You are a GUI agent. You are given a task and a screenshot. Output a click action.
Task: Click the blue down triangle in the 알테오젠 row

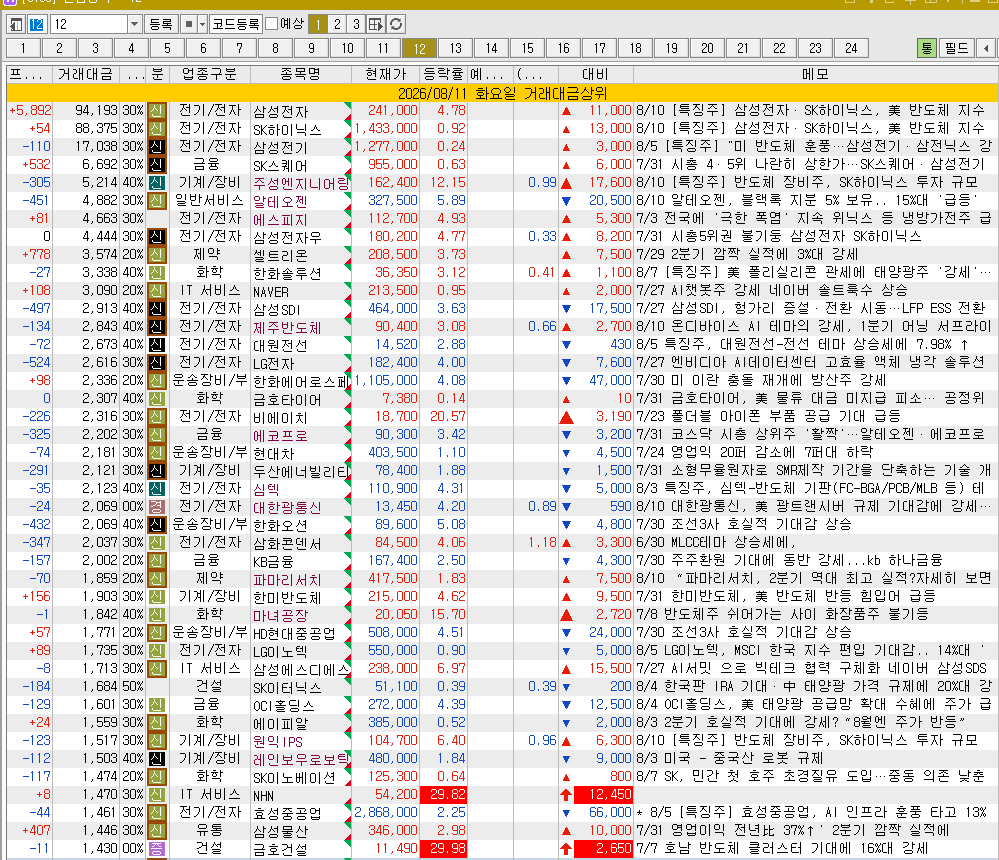(566, 201)
